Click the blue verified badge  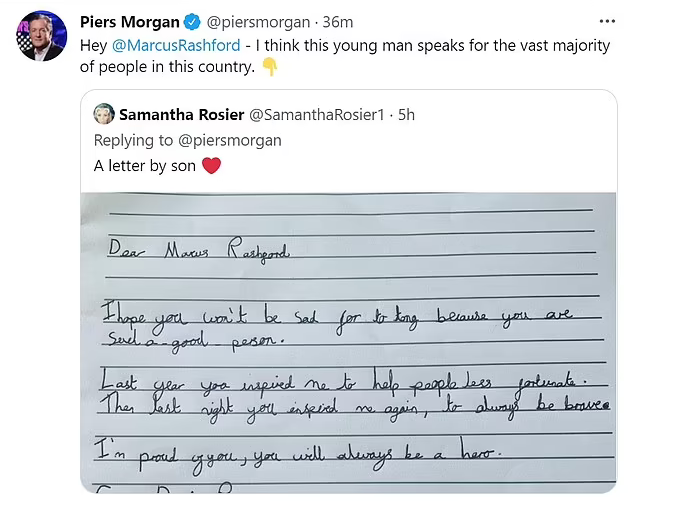tap(193, 22)
